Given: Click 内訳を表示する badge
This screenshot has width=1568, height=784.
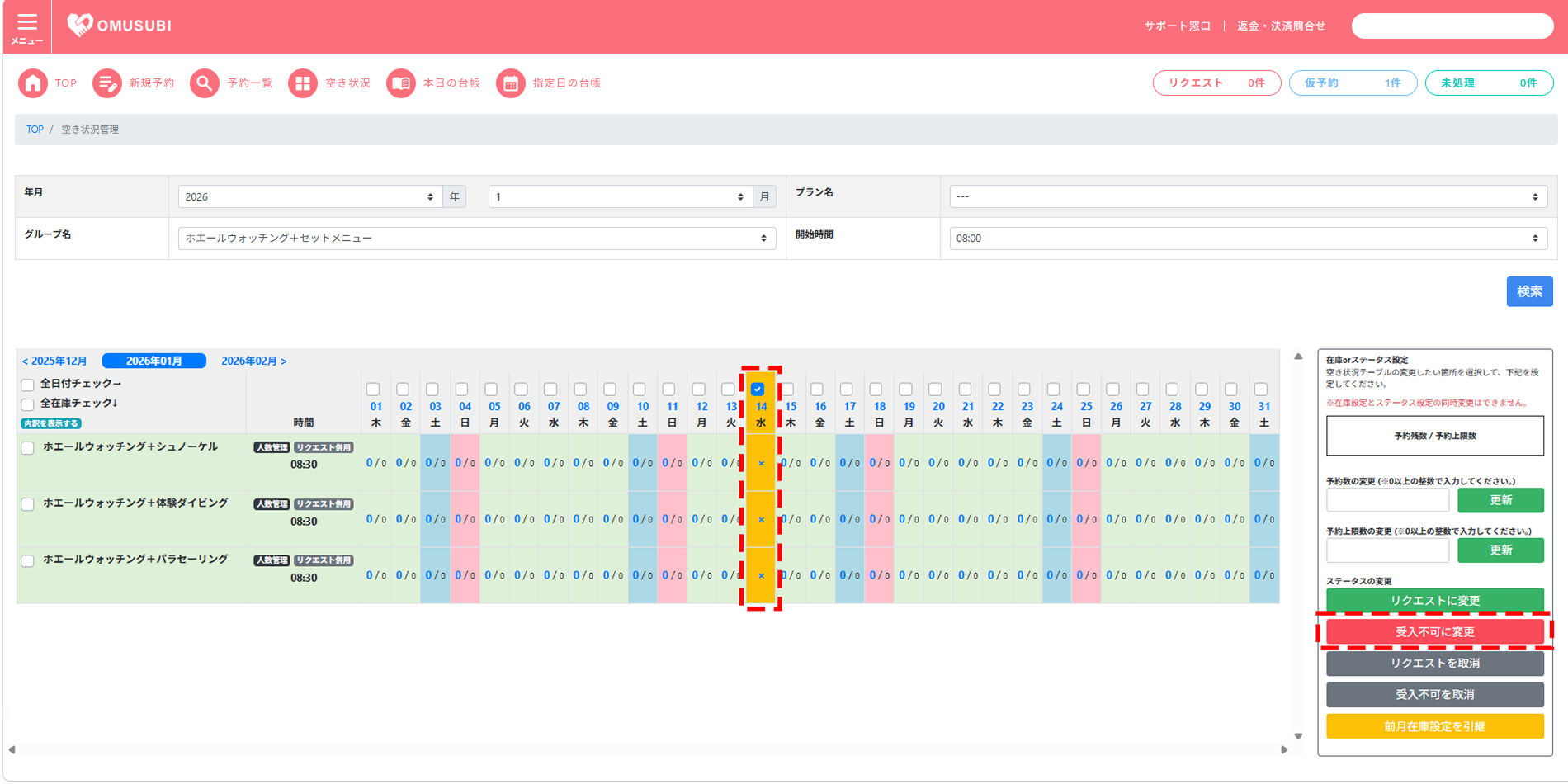Looking at the screenshot, I should coord(51,423).
